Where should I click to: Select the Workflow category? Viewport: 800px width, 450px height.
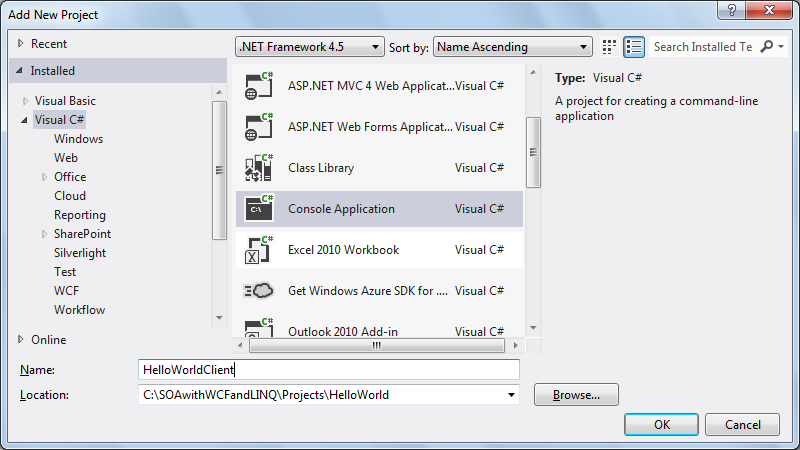click(80, 310)
